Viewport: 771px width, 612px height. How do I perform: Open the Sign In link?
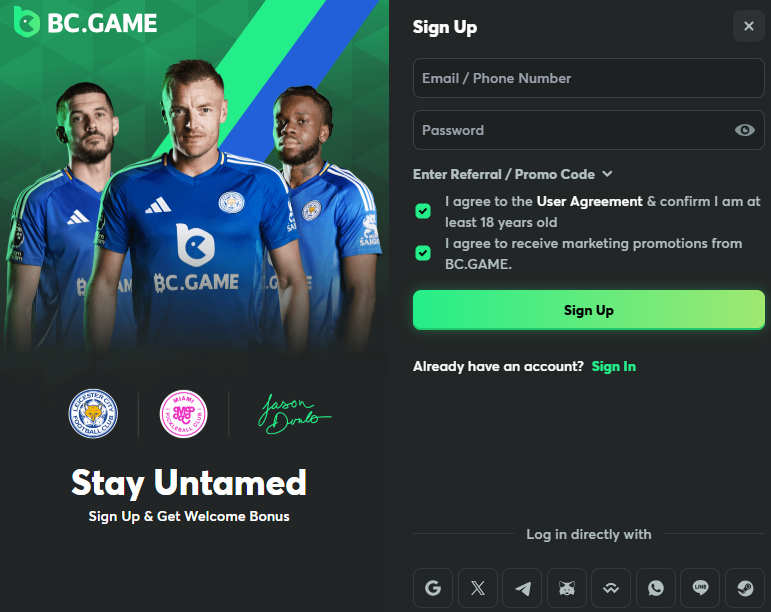[x=614, y=366]
